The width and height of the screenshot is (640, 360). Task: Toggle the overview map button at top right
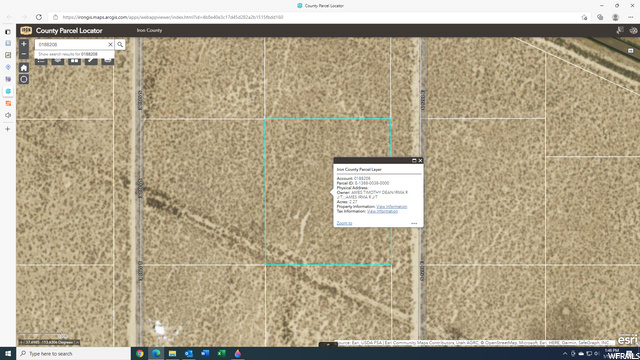(x=631, y=51)
